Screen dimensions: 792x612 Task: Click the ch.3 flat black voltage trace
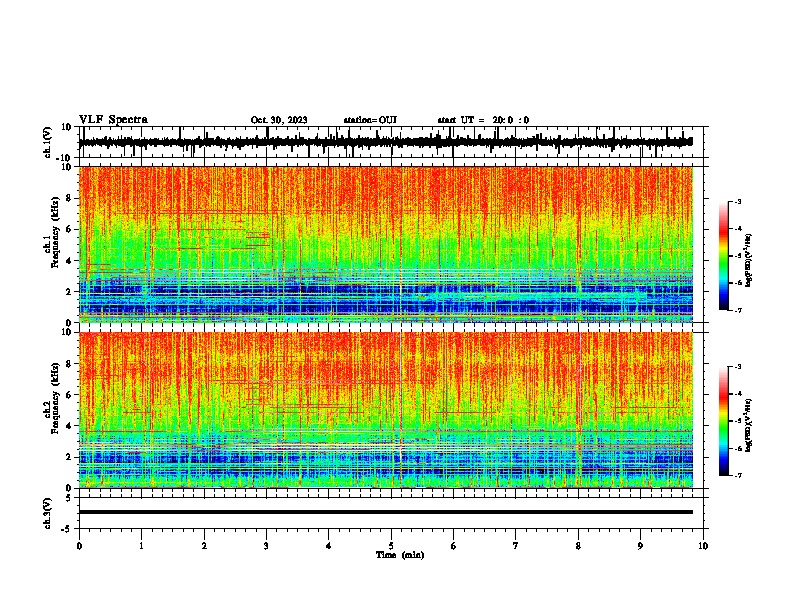pos(385,512)
